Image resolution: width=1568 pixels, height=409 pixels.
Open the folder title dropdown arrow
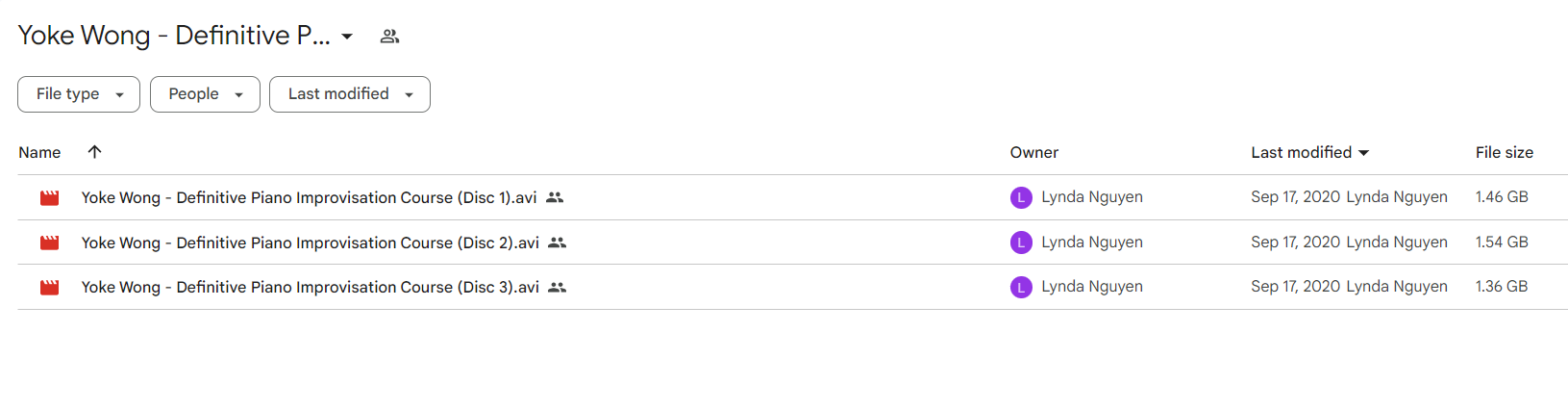click(x=347, y=37)
